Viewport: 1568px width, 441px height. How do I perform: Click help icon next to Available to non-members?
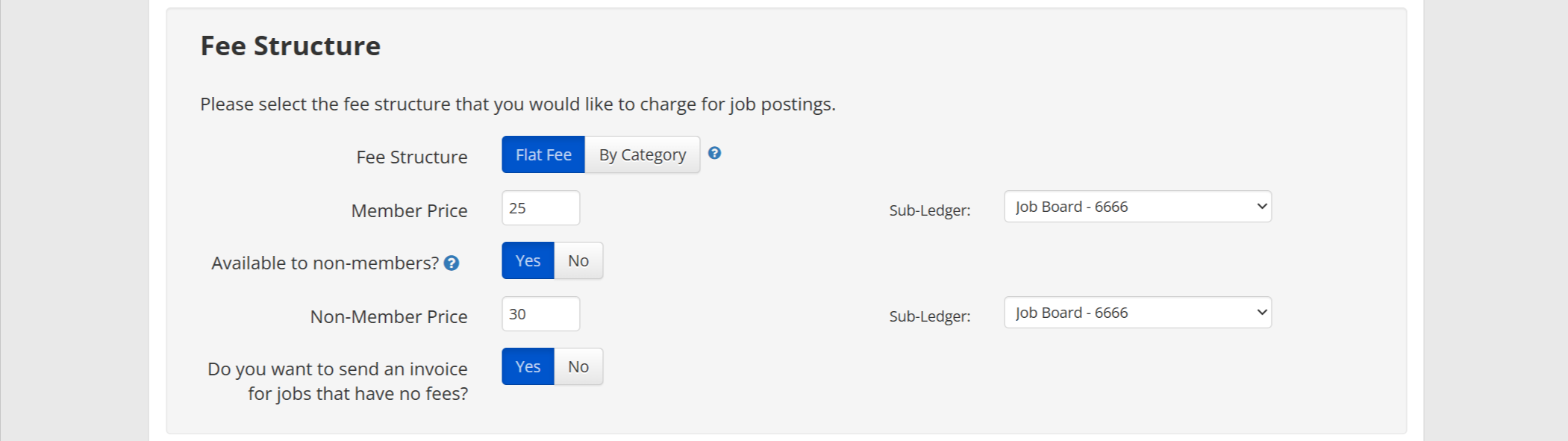coord(452,263)
